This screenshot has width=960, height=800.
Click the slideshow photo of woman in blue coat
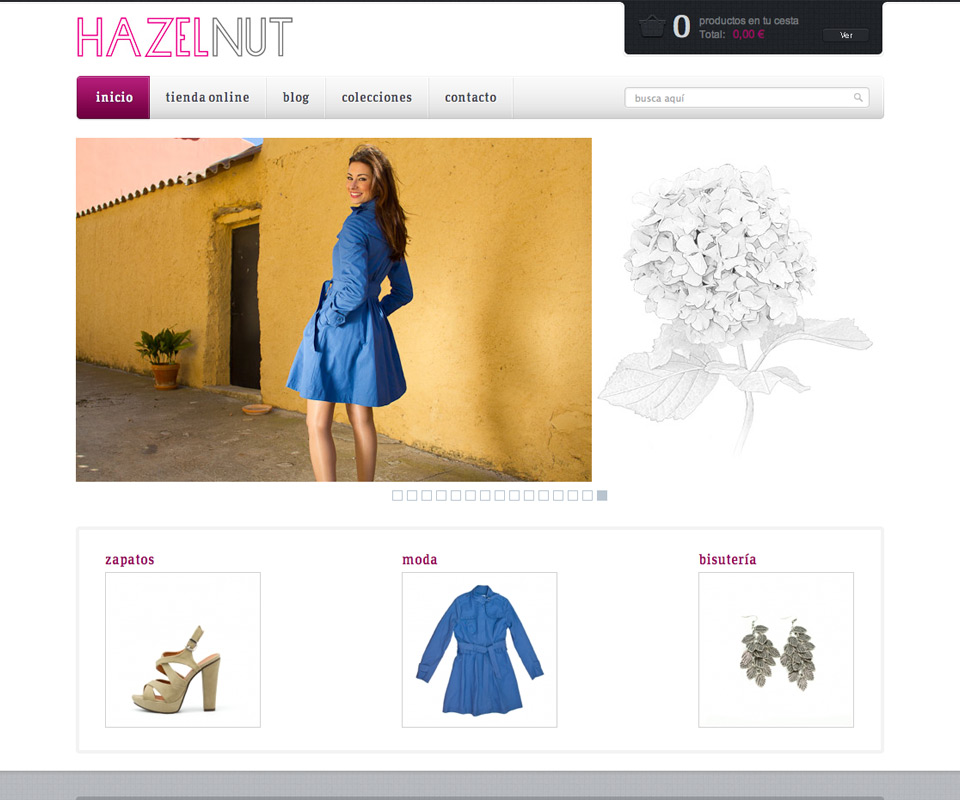[334, 310]
